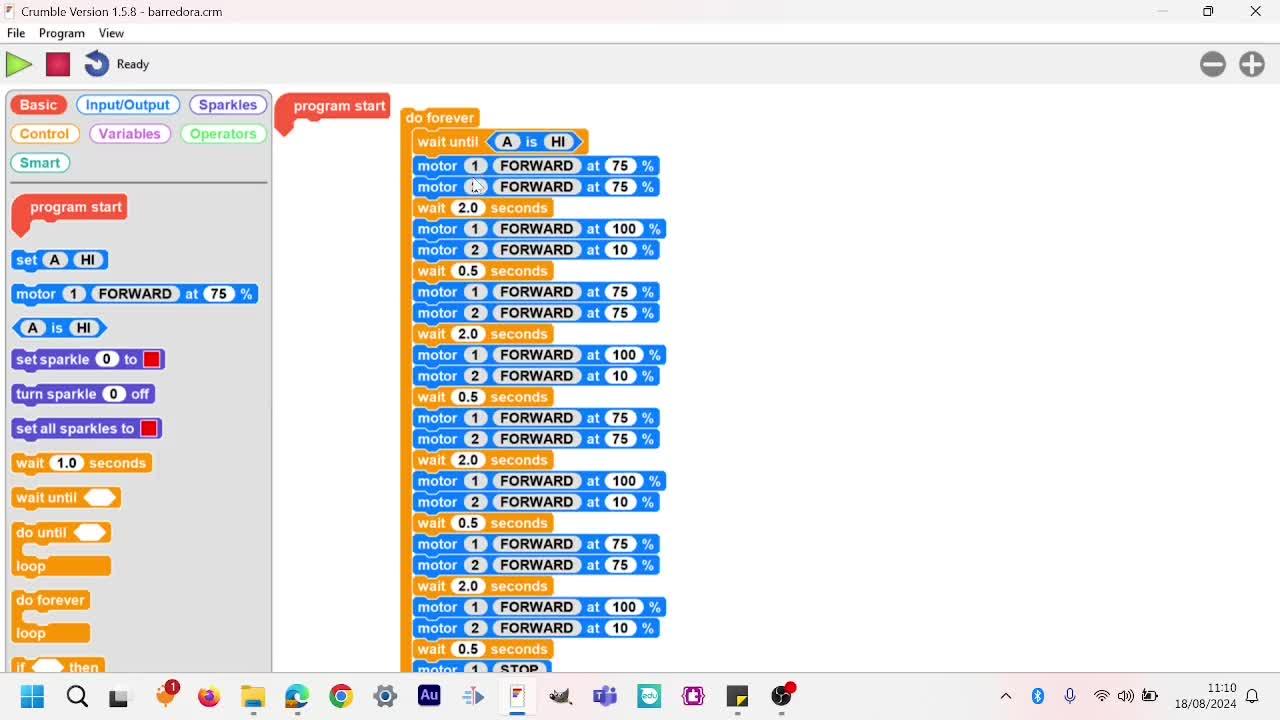This screenshot has width=1280, height=720.
Task: Show hidden system tray icons
Action: coord(1006,696)
